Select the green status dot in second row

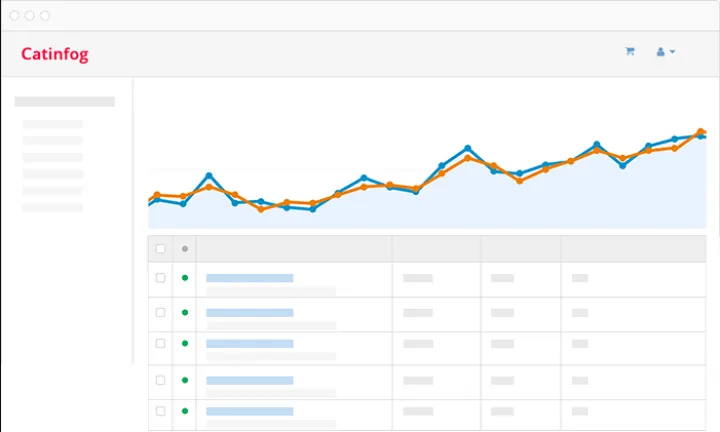tap(185, 312)
